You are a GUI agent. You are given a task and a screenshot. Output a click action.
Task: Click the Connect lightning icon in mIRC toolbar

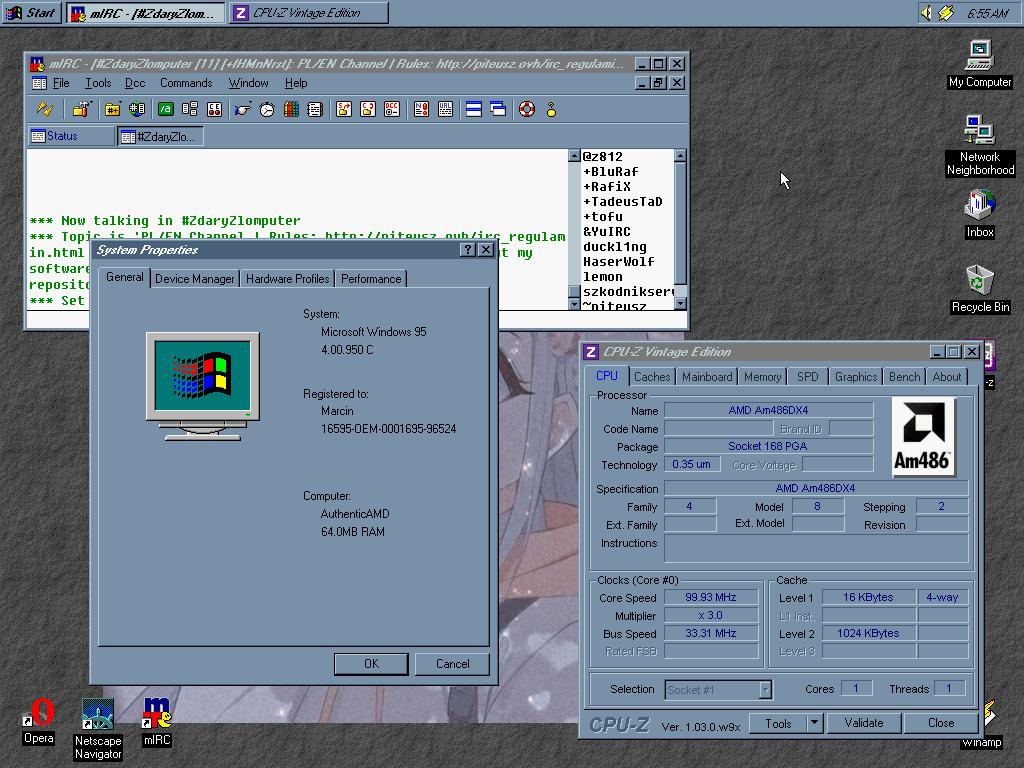click(x=44, y=109)
